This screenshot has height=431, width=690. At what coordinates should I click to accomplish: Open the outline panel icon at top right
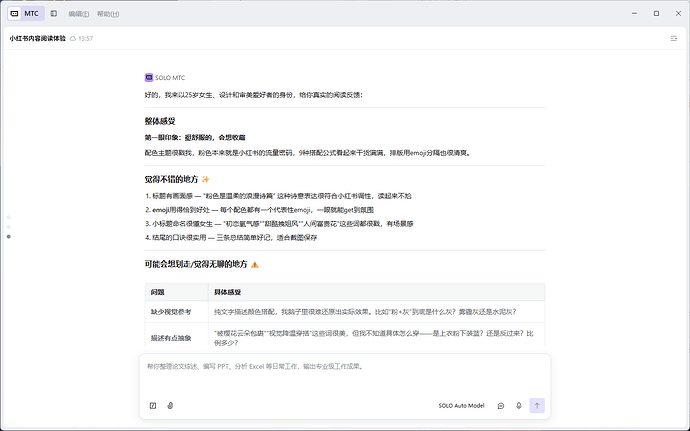click(x=674, y=39)
